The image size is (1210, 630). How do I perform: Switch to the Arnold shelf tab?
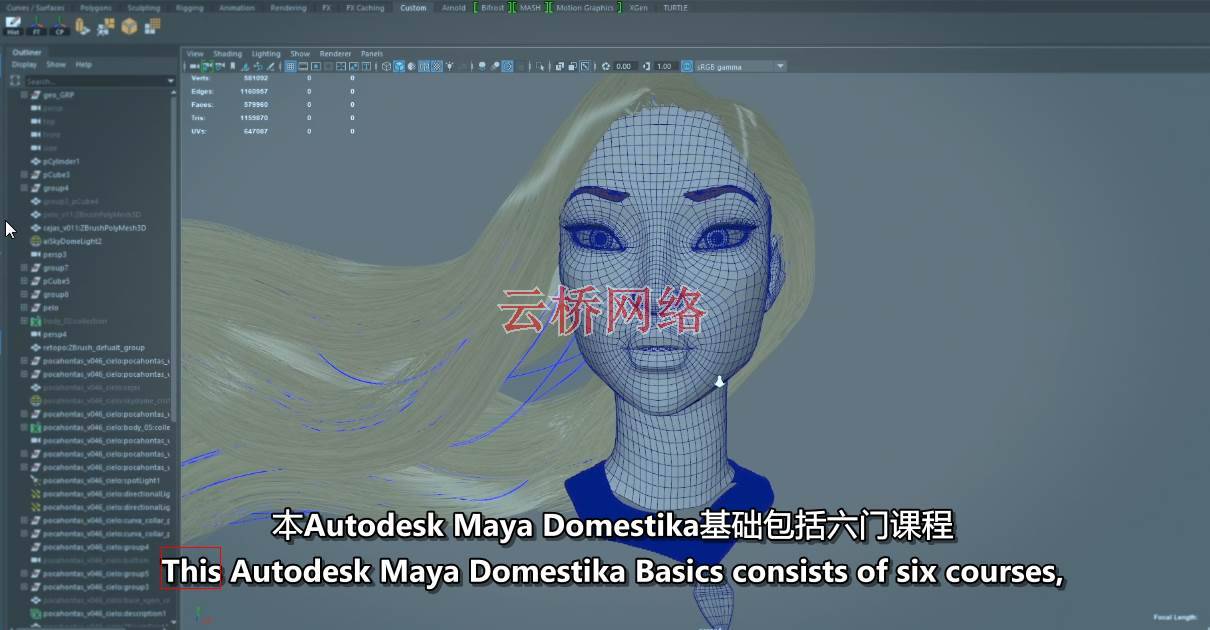click(452, 7)
